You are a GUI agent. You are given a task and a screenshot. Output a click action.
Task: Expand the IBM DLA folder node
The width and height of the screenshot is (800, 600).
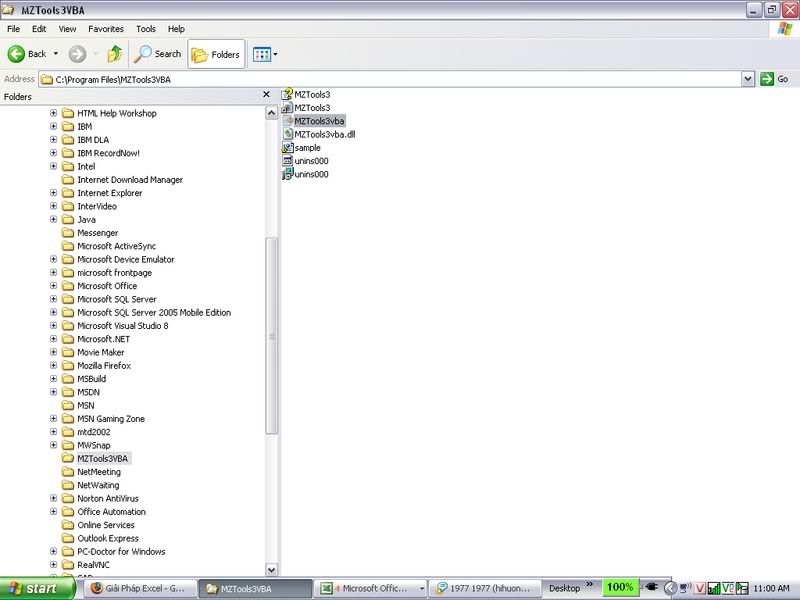tap(54, 139)
